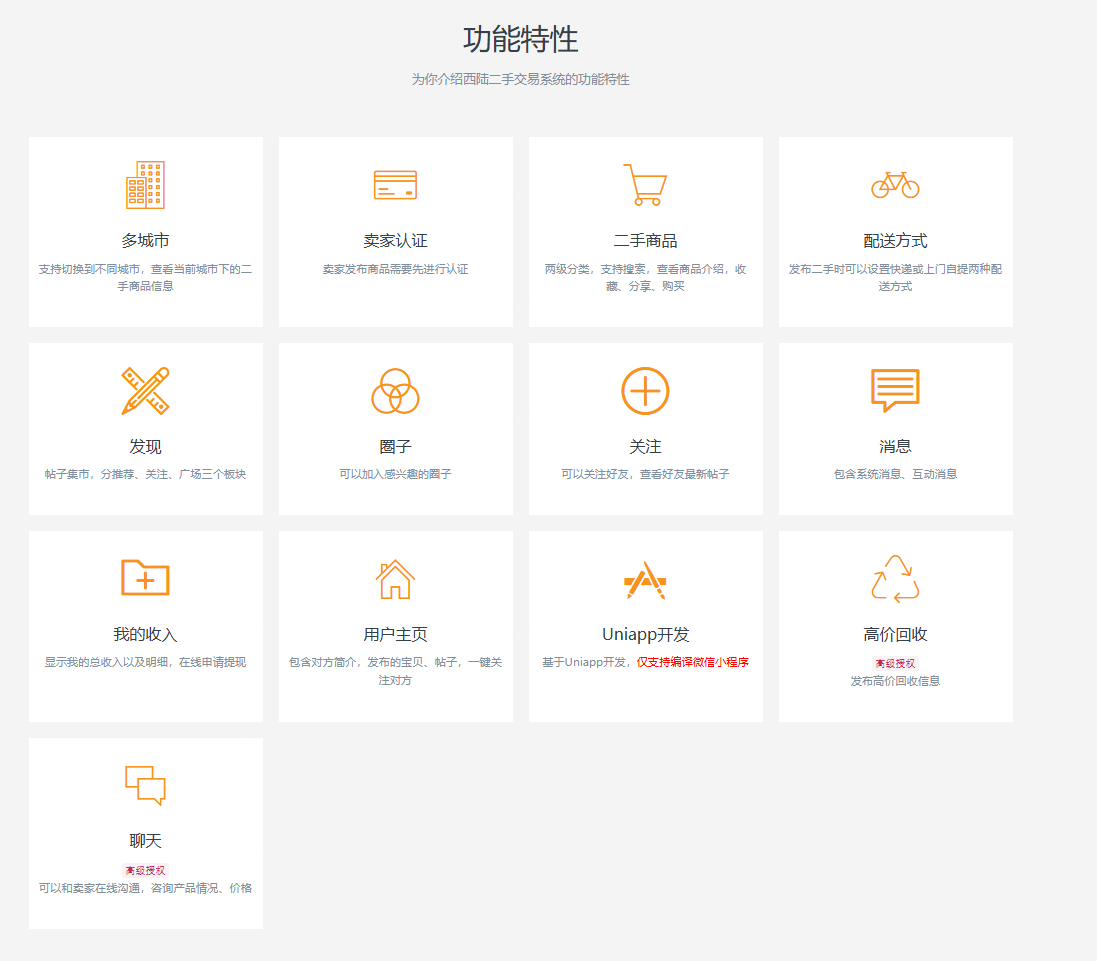Click the chat bubbles icon above 聊天
The height and width of the screenshot is (961, 1097).
(146, 784)
